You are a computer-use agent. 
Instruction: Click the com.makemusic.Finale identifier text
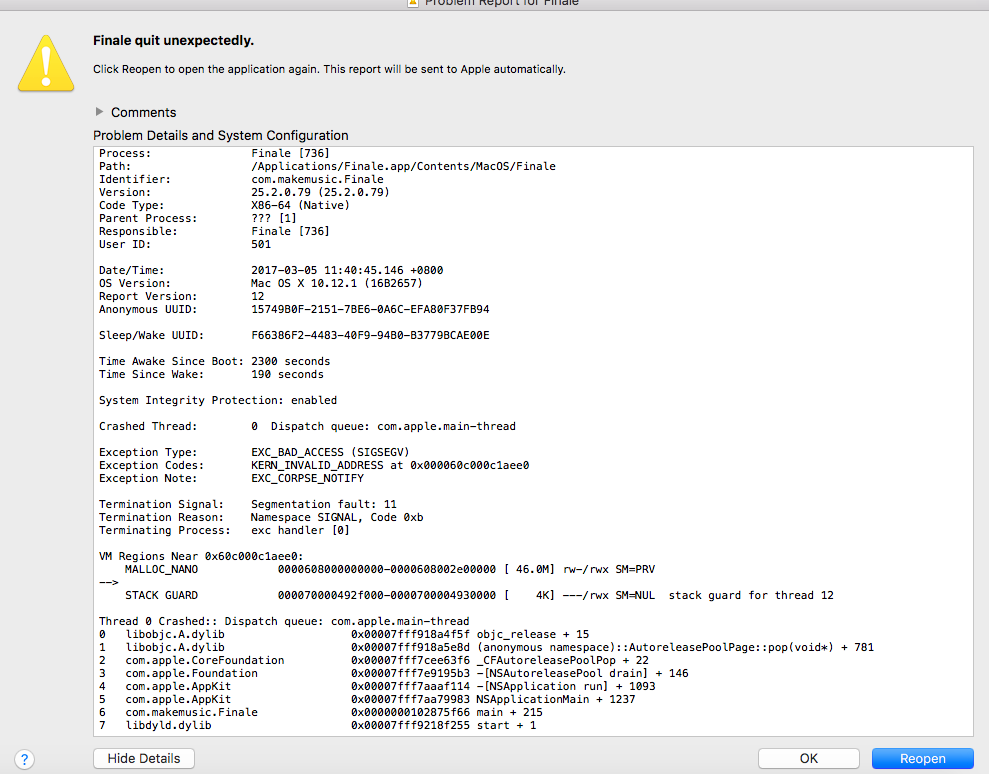click(316, 180)
